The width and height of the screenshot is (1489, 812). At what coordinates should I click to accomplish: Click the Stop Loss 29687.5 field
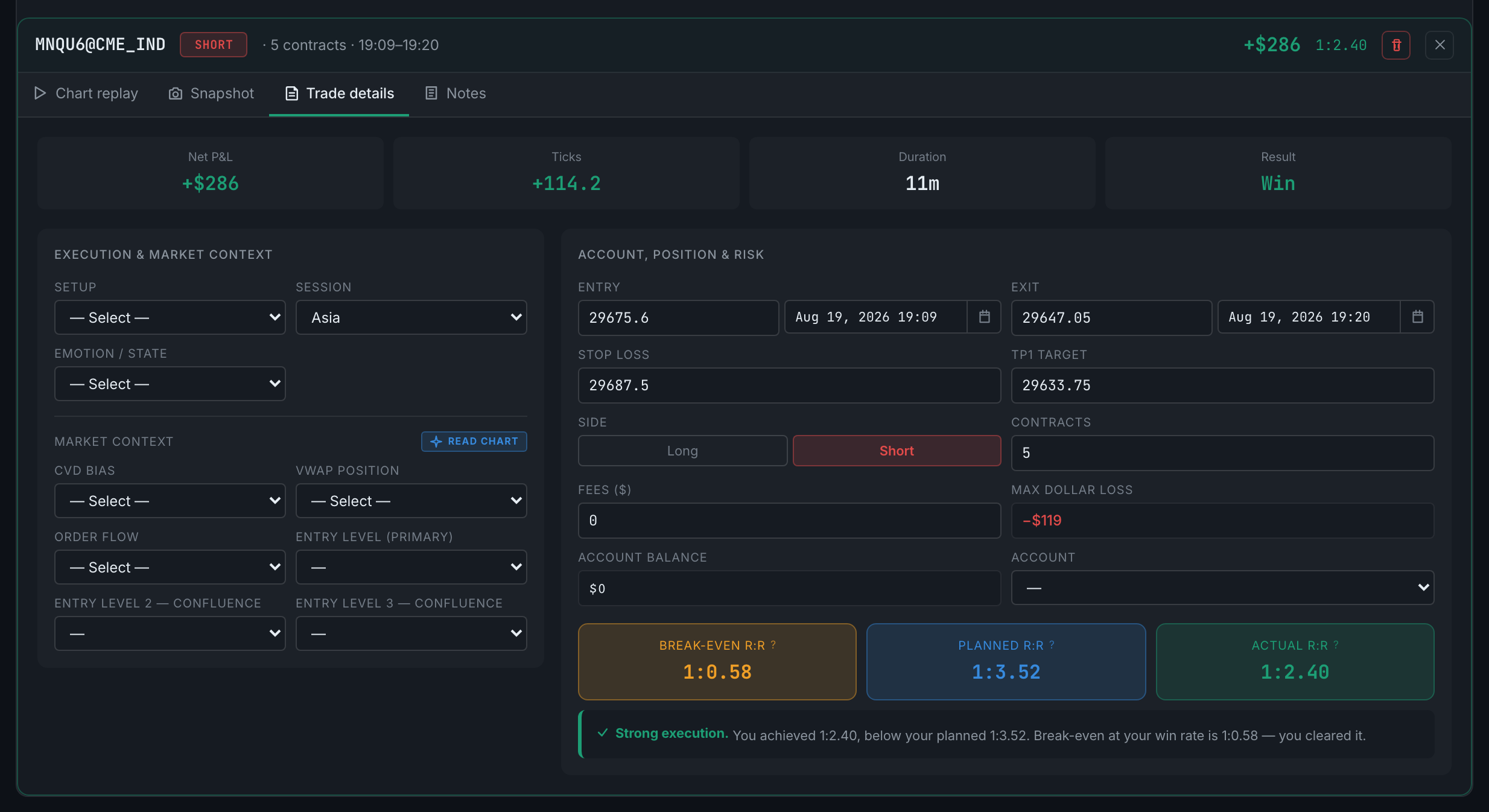pyautogui.click(x=789, y=385)
